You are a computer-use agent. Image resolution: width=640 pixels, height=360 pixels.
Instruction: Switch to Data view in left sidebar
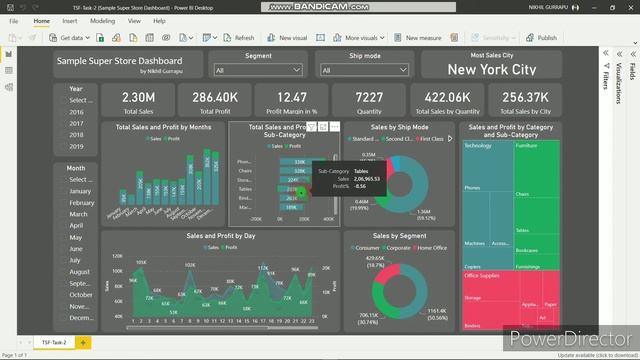(9, 71)
